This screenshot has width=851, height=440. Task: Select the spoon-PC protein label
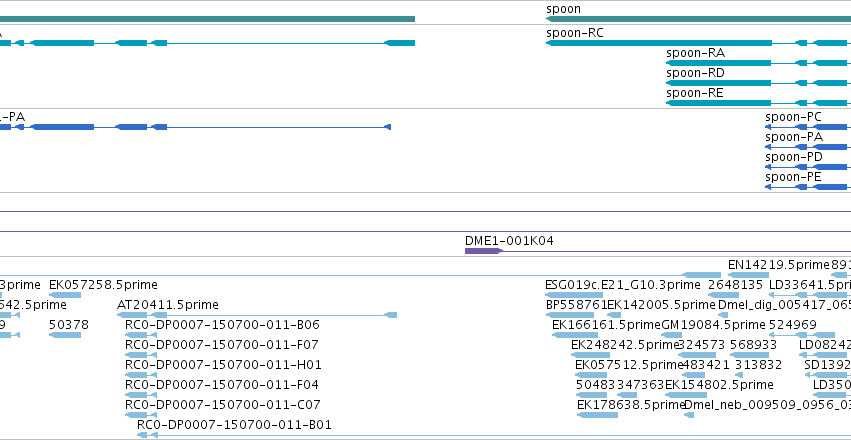[793, 117]
